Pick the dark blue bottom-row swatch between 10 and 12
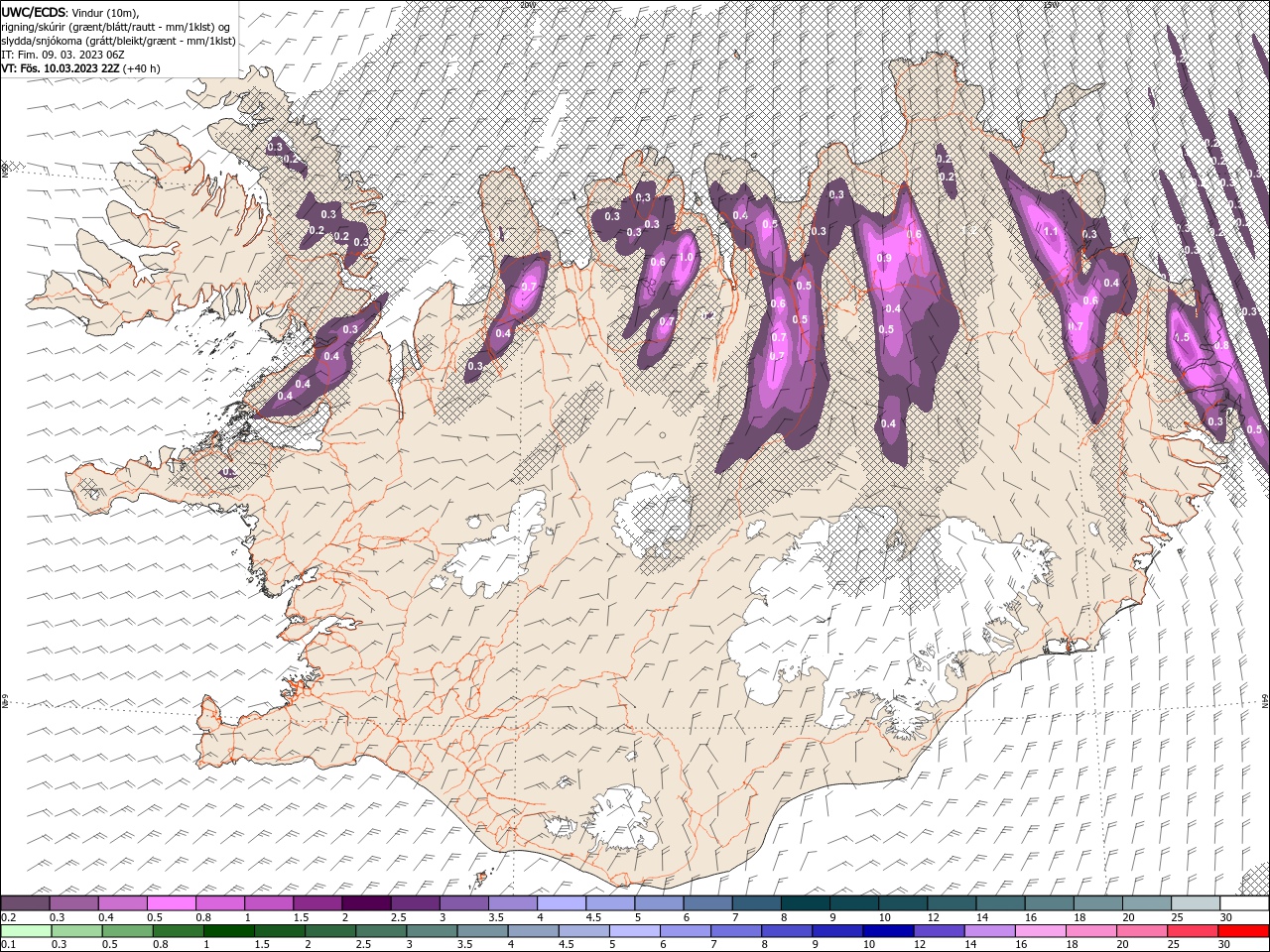Viewport: 1270px width, 952px height. click(x=887, y=931)
